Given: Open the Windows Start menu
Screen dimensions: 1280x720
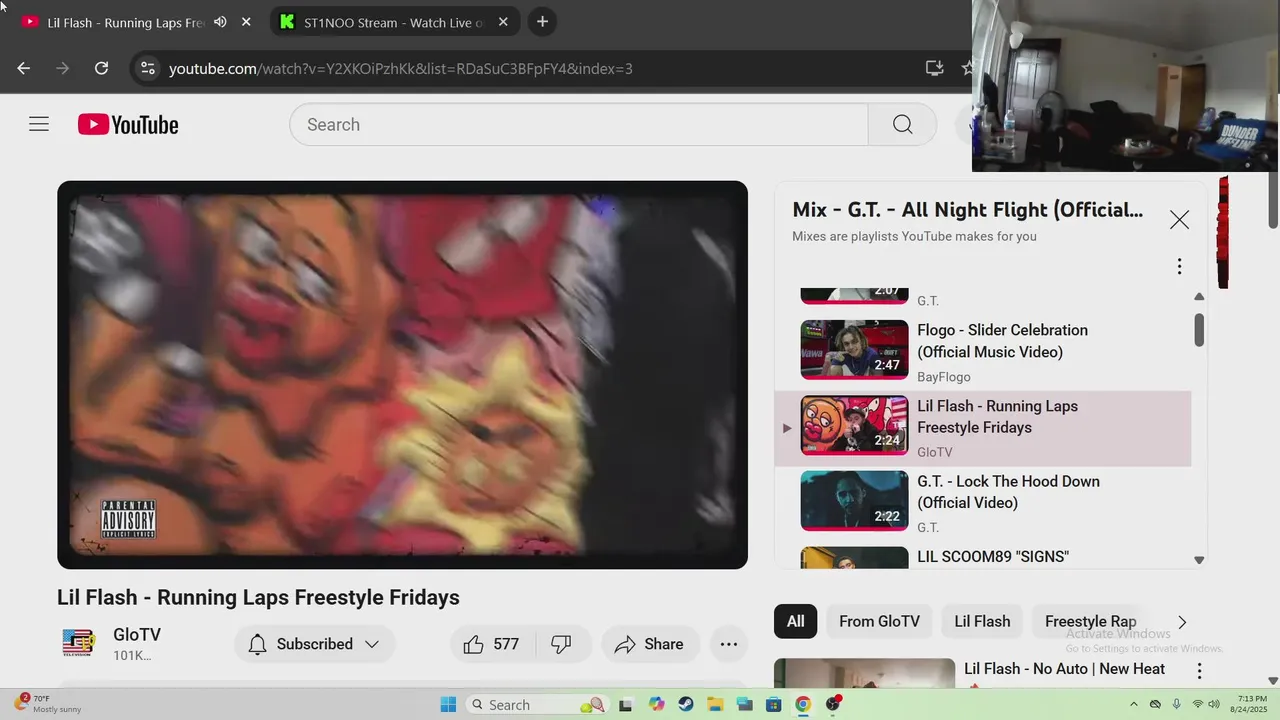Looking at the screenshot, I should point(448,704).
